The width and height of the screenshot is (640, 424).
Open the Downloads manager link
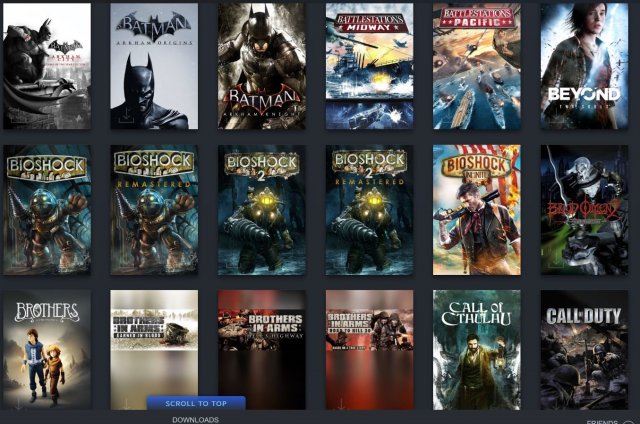[195, 419]
